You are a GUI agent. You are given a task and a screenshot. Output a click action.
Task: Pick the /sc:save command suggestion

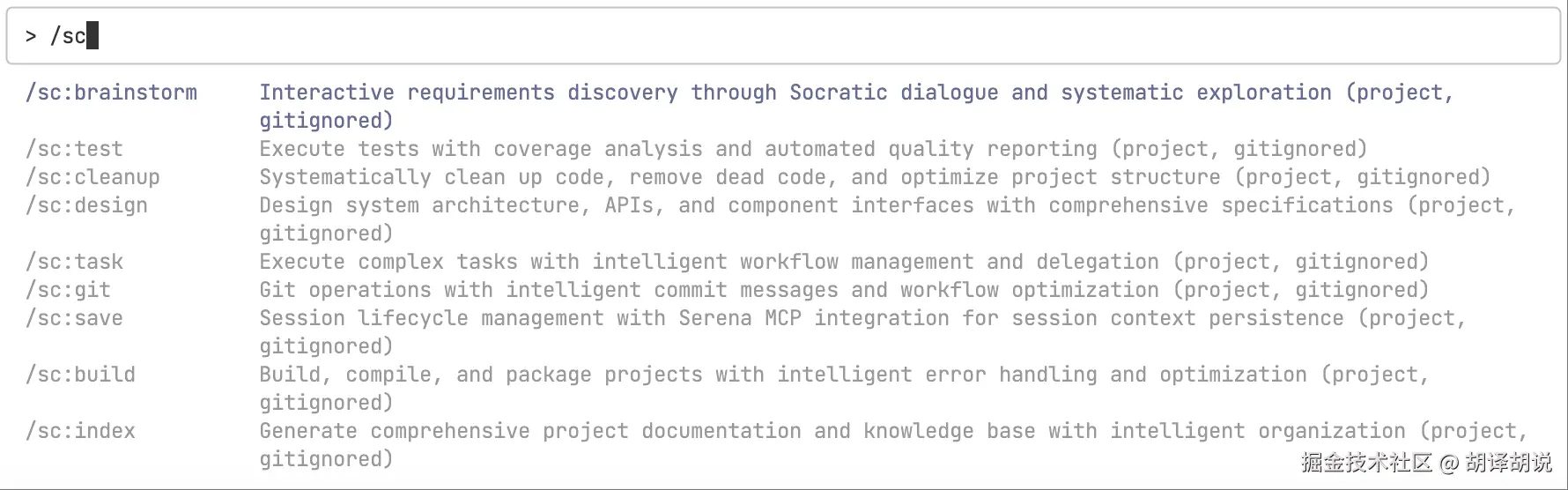[74, 318]
